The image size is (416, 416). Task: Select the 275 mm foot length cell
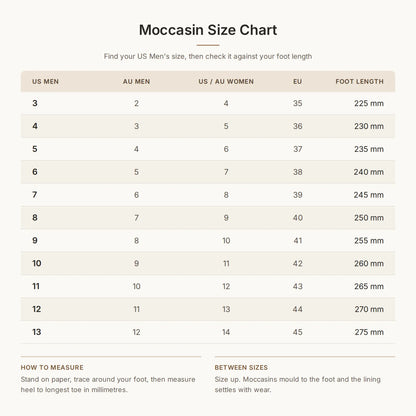point(369,332)
